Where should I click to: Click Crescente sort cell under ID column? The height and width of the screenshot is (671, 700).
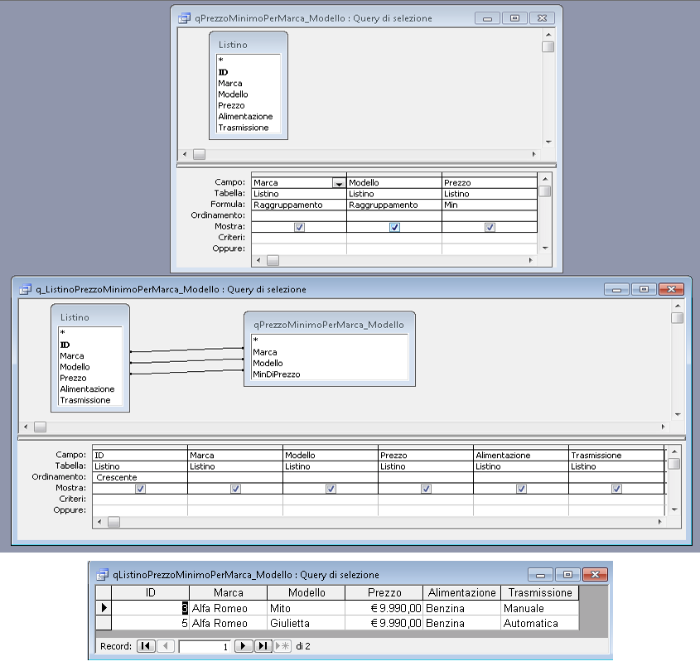[140, 477]
